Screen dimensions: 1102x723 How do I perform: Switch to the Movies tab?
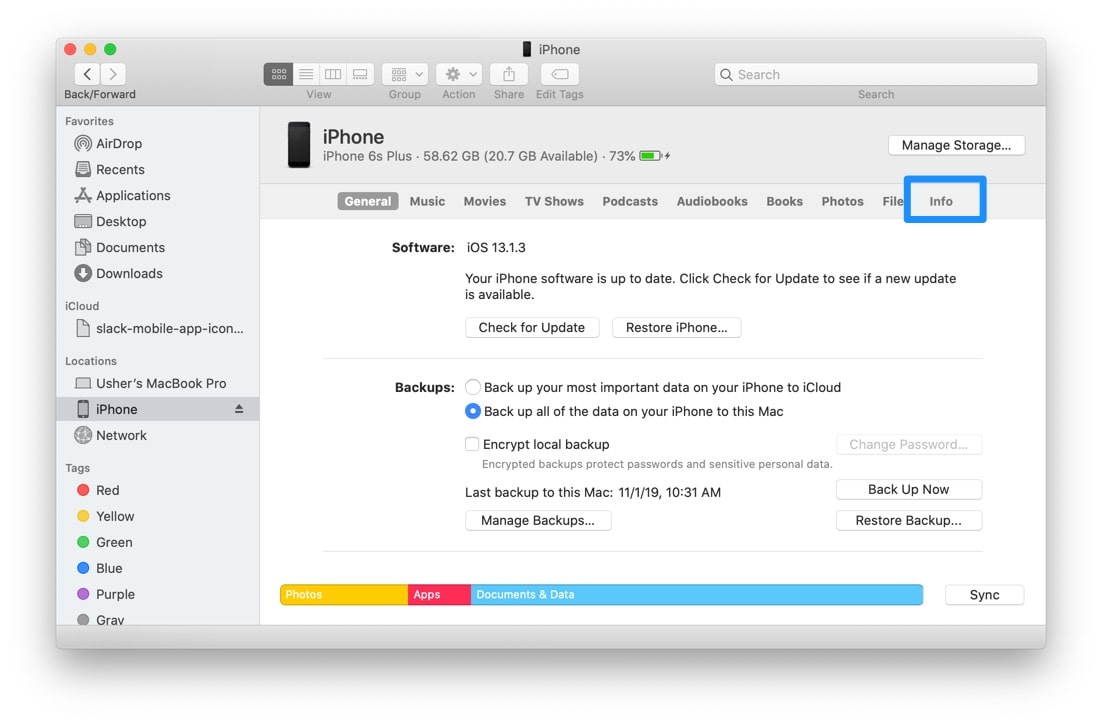(484, 201)
